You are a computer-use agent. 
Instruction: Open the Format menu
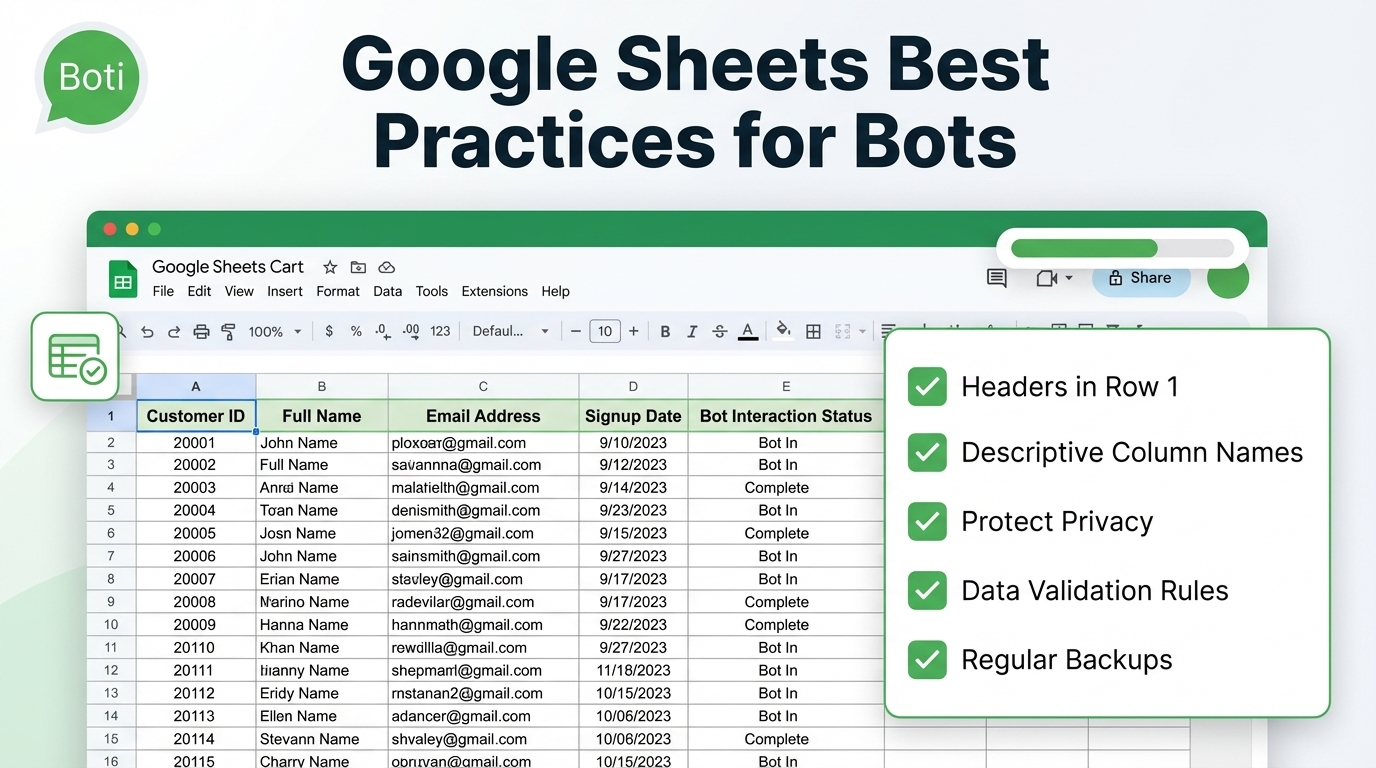(338, 291)
